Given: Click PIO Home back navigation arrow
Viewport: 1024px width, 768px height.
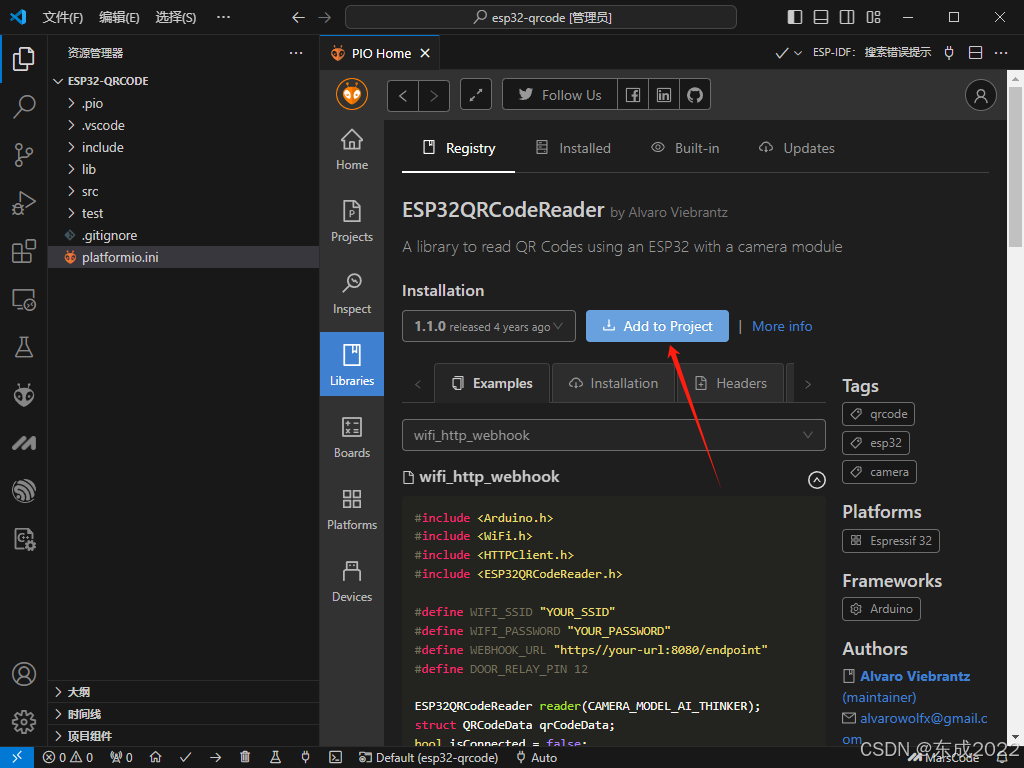Looking at the screenshot, I should [403, 95].
